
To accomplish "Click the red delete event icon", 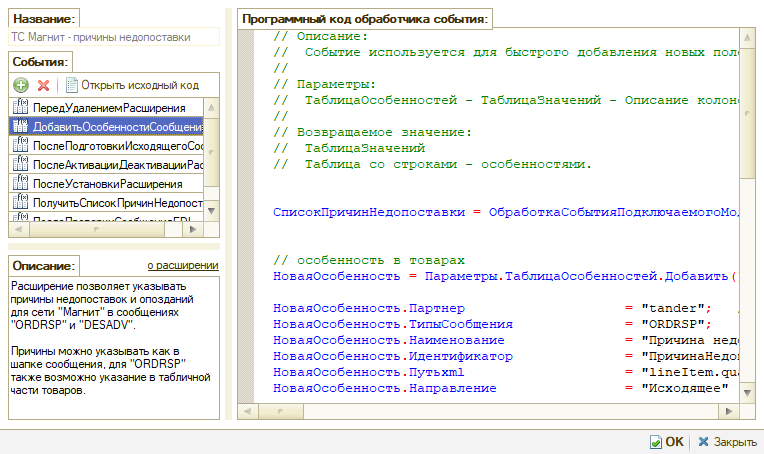I will (x=43, y=86).
